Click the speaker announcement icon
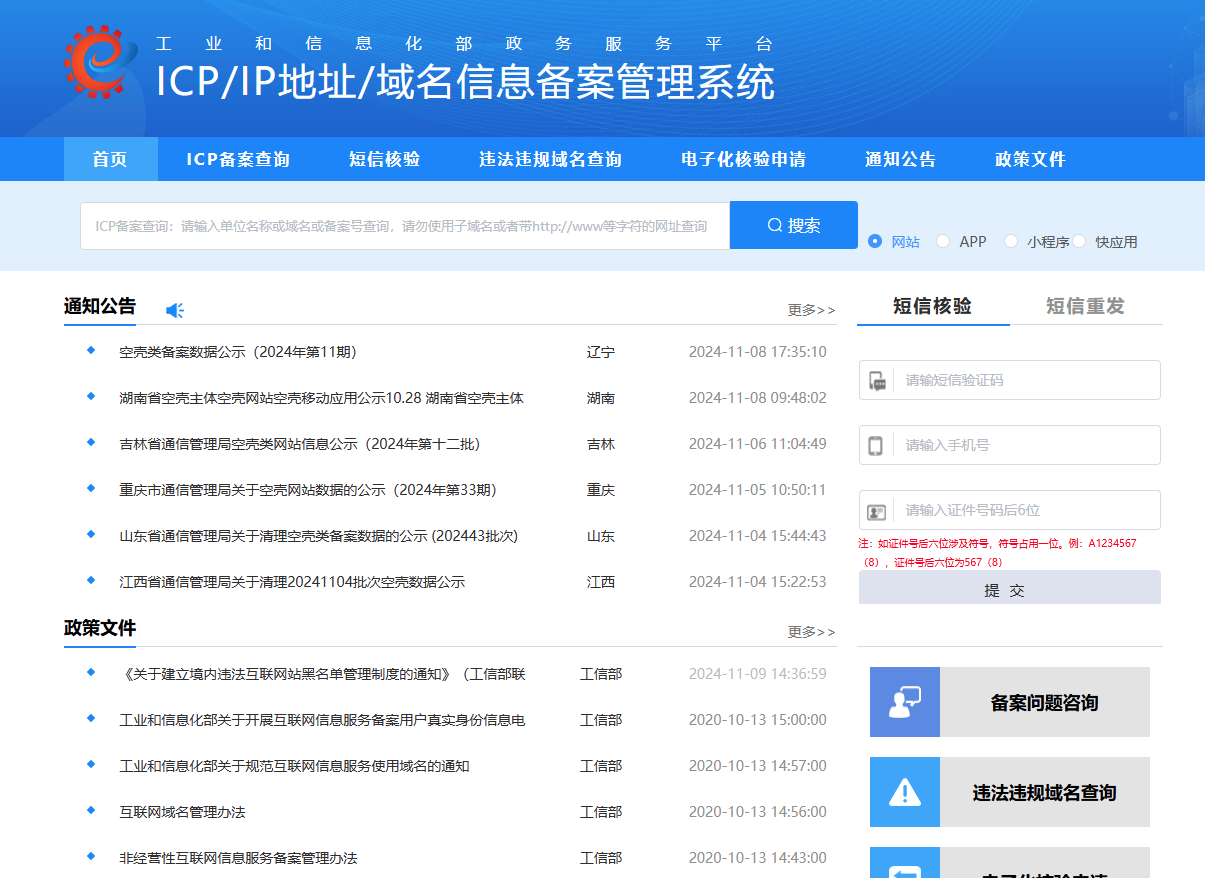 pos(175,311)
